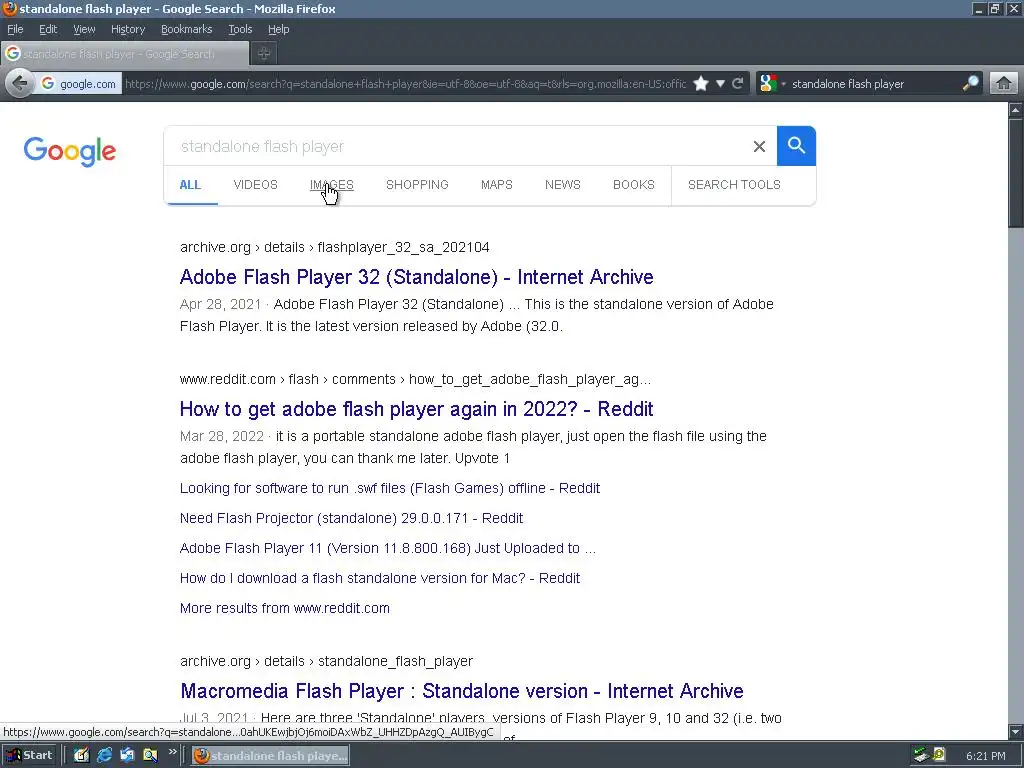Click the quick launch icon with magnifying glass

coord(150,755)
